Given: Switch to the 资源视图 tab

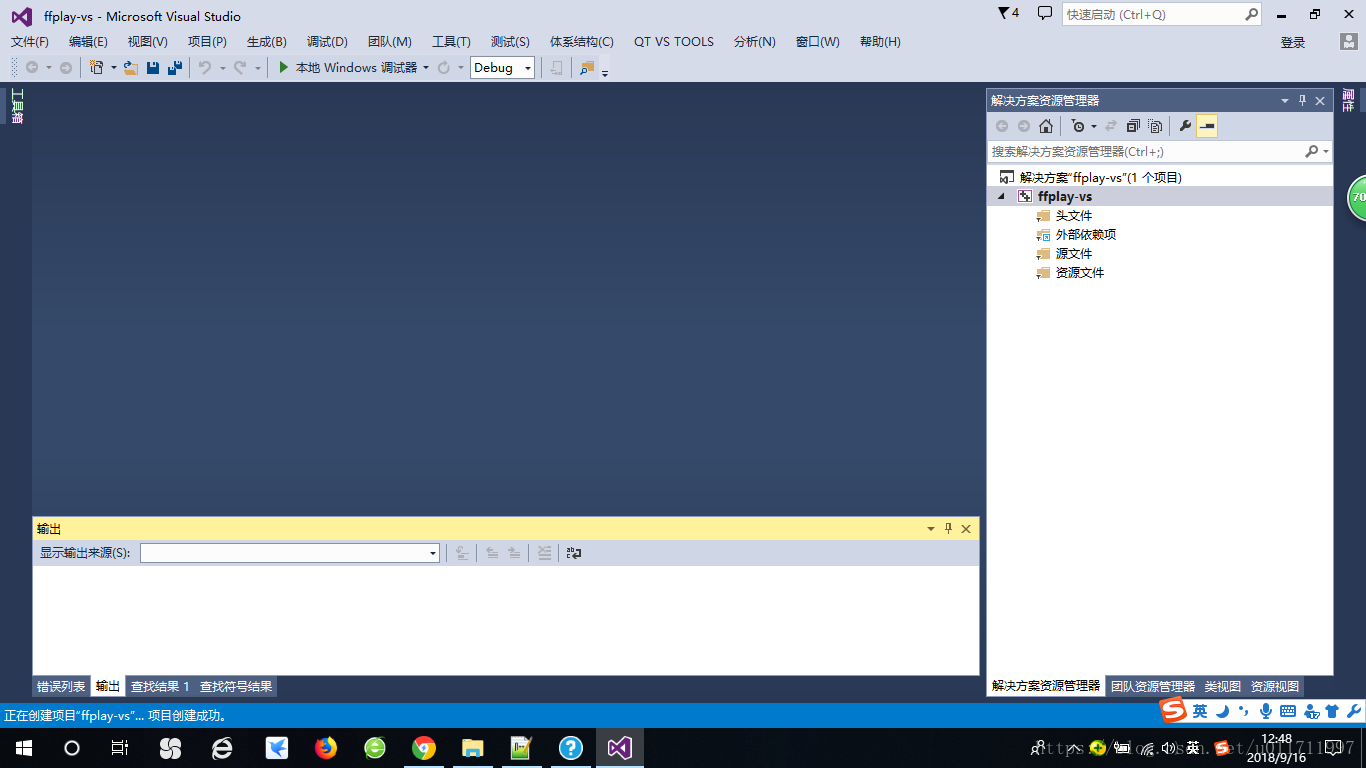Looking at the screenshot, I should [1275, 687].
